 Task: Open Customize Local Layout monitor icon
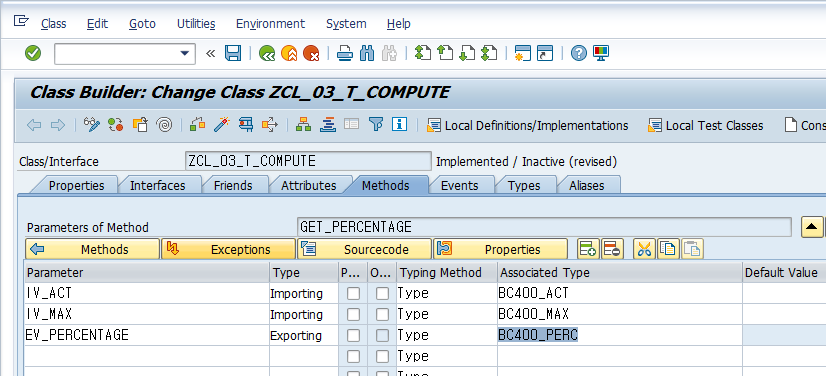(x=601, y=53)
